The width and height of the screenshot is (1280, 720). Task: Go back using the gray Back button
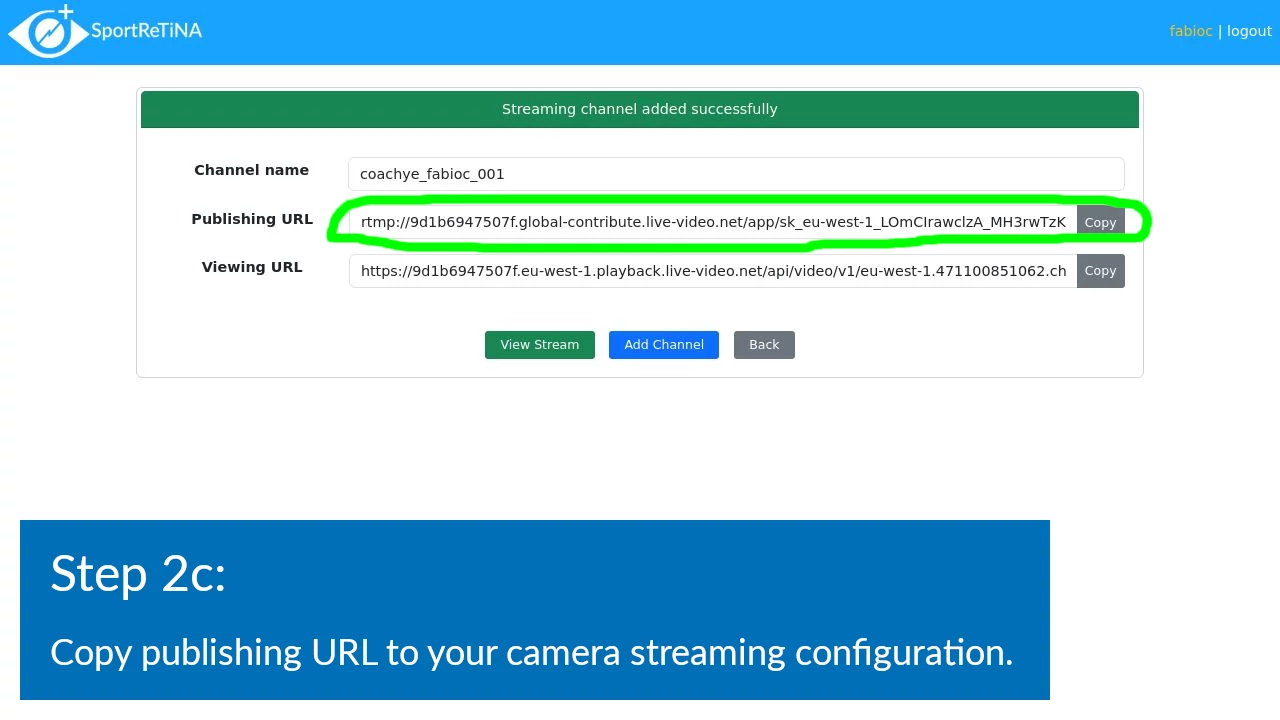764,345
